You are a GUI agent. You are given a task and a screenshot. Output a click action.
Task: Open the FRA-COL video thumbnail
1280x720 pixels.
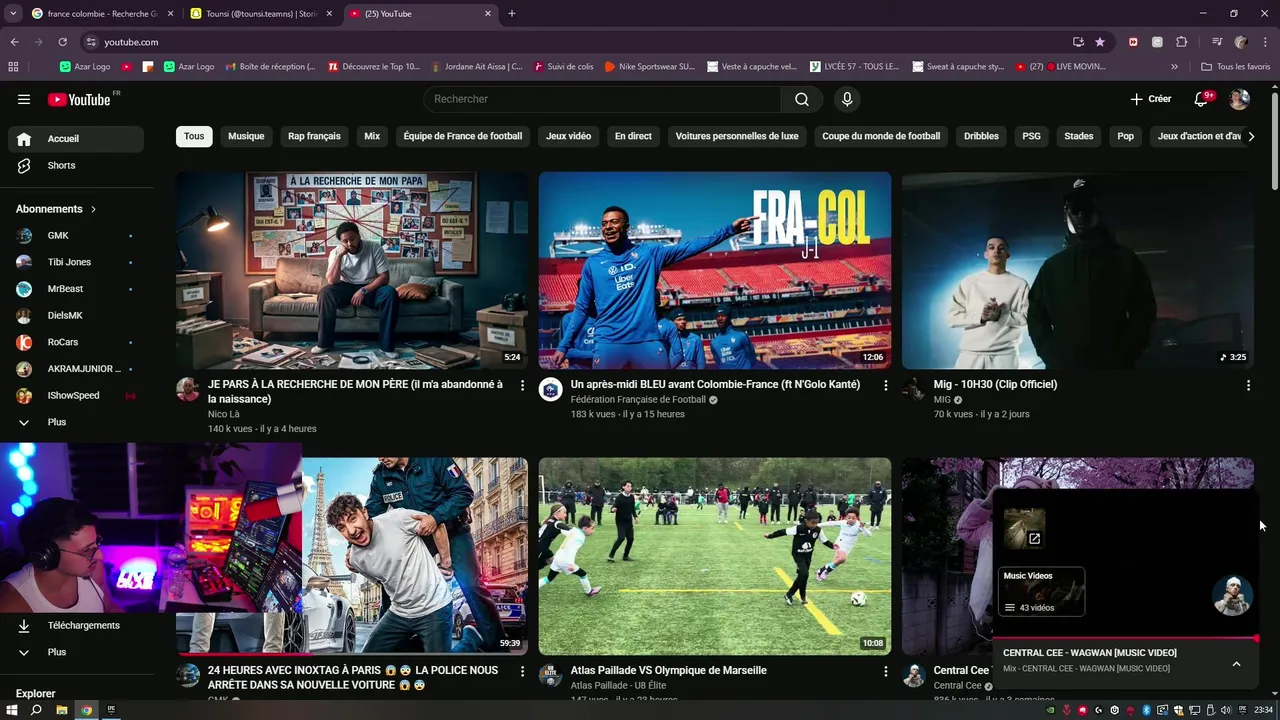(715, 270)
